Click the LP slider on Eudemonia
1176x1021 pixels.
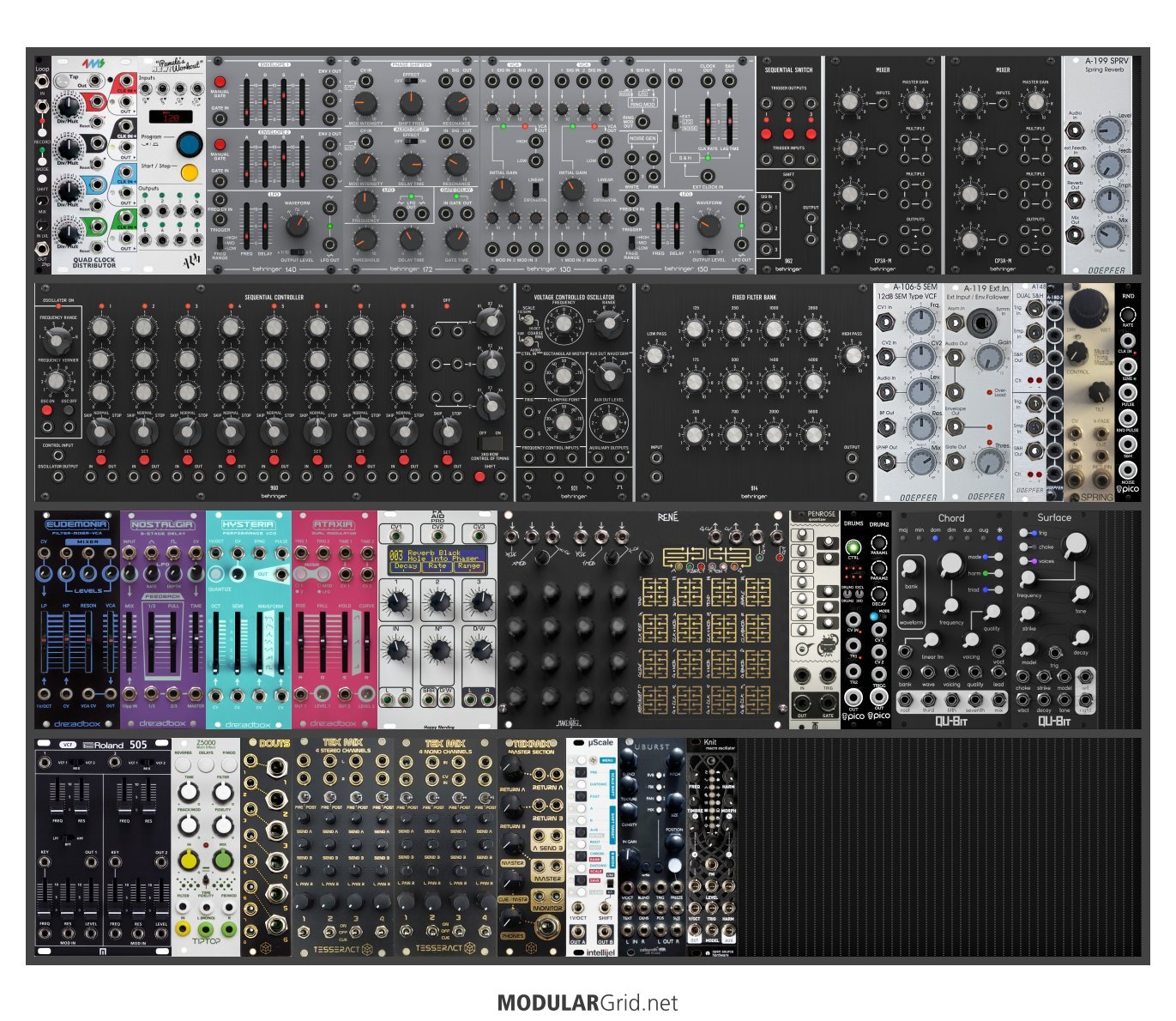coord(45,640)
